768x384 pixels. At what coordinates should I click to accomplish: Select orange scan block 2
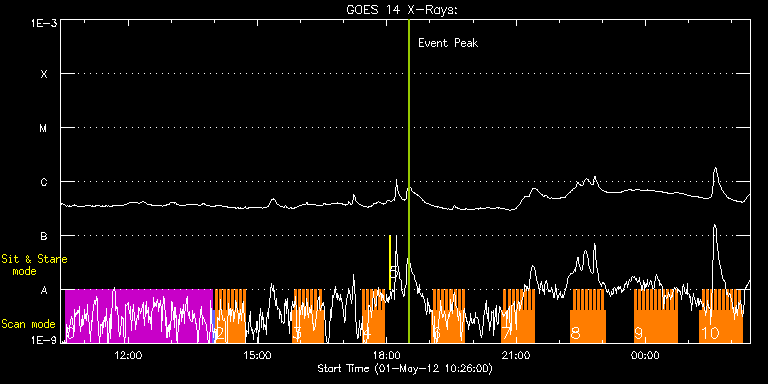(x=230, y=316)
